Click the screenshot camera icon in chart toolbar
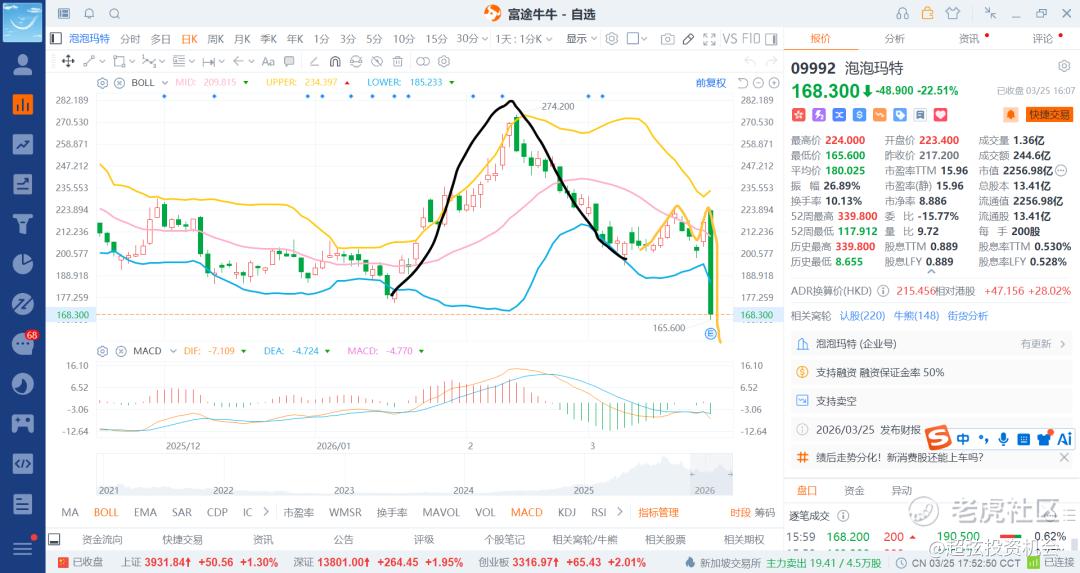Viewport: 1080px width, 573px height. (667, 39)
